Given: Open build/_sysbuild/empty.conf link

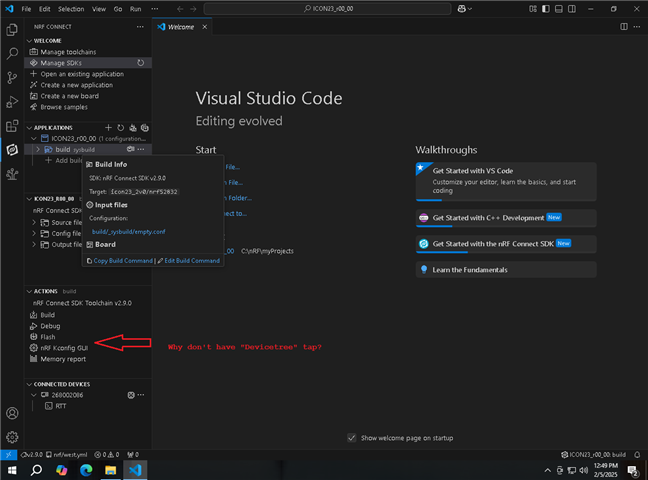Looking at the screenshot, I should [129, 232].
